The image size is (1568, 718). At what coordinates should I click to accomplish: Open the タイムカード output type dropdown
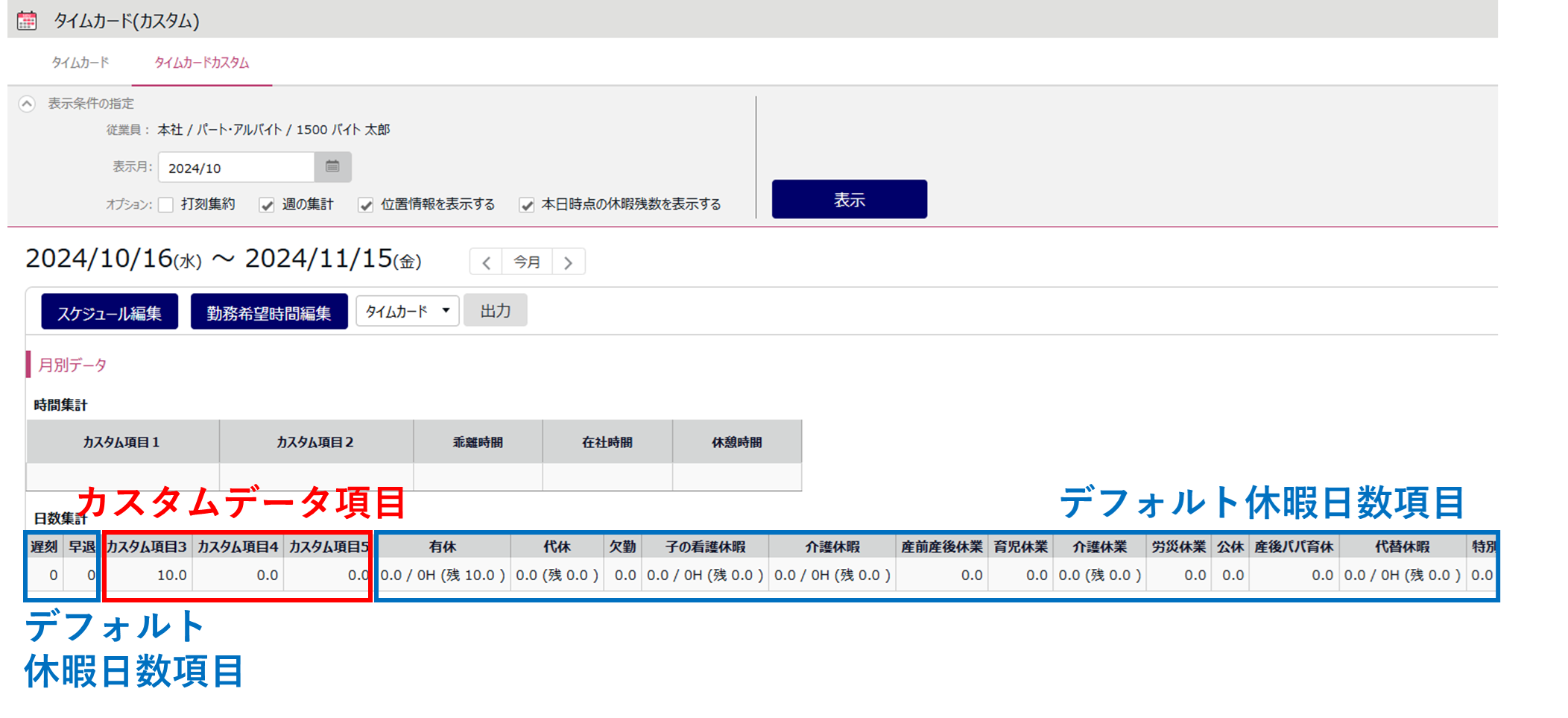point(407,311)
